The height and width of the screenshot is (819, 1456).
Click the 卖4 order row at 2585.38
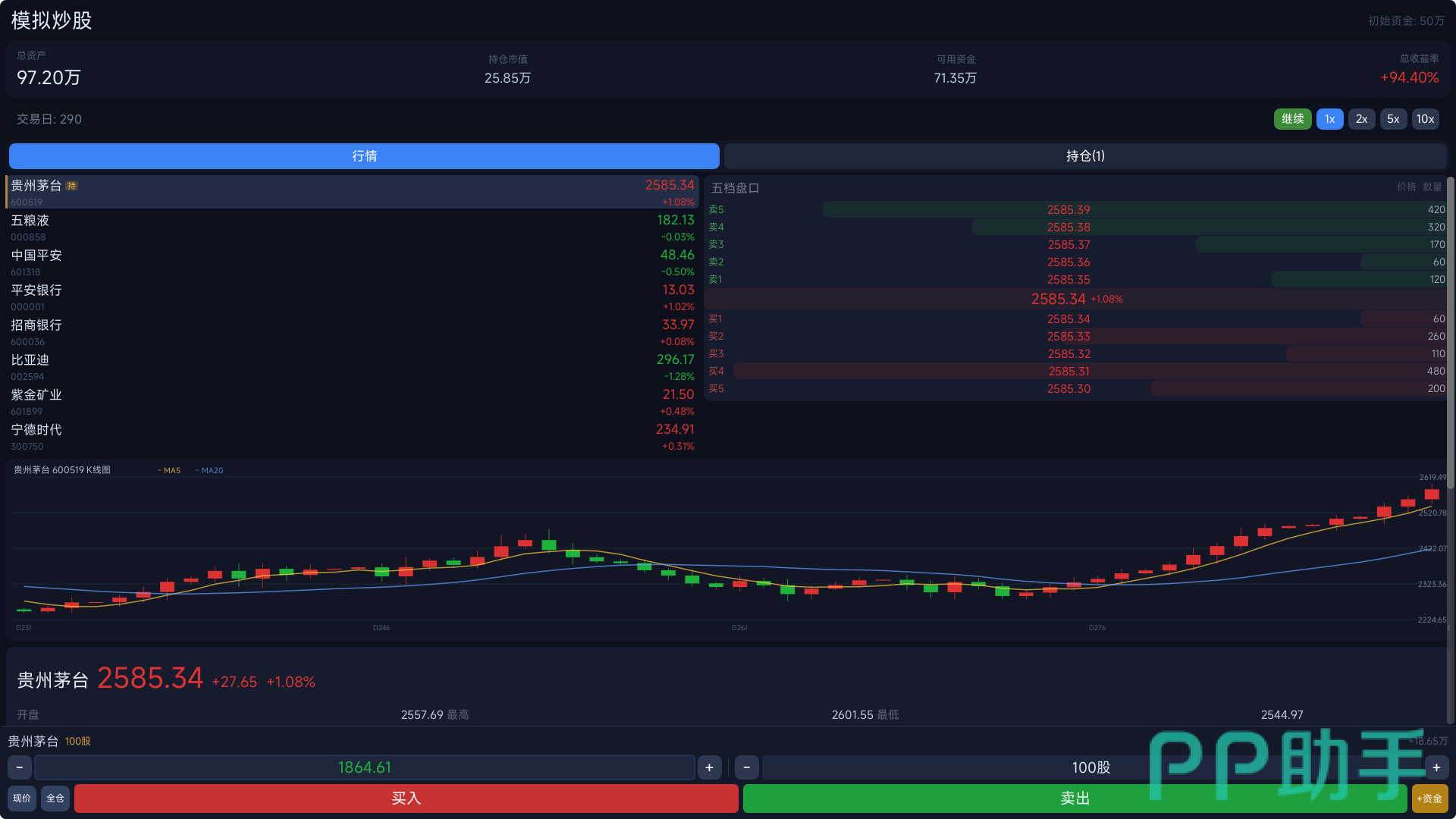1077,227
